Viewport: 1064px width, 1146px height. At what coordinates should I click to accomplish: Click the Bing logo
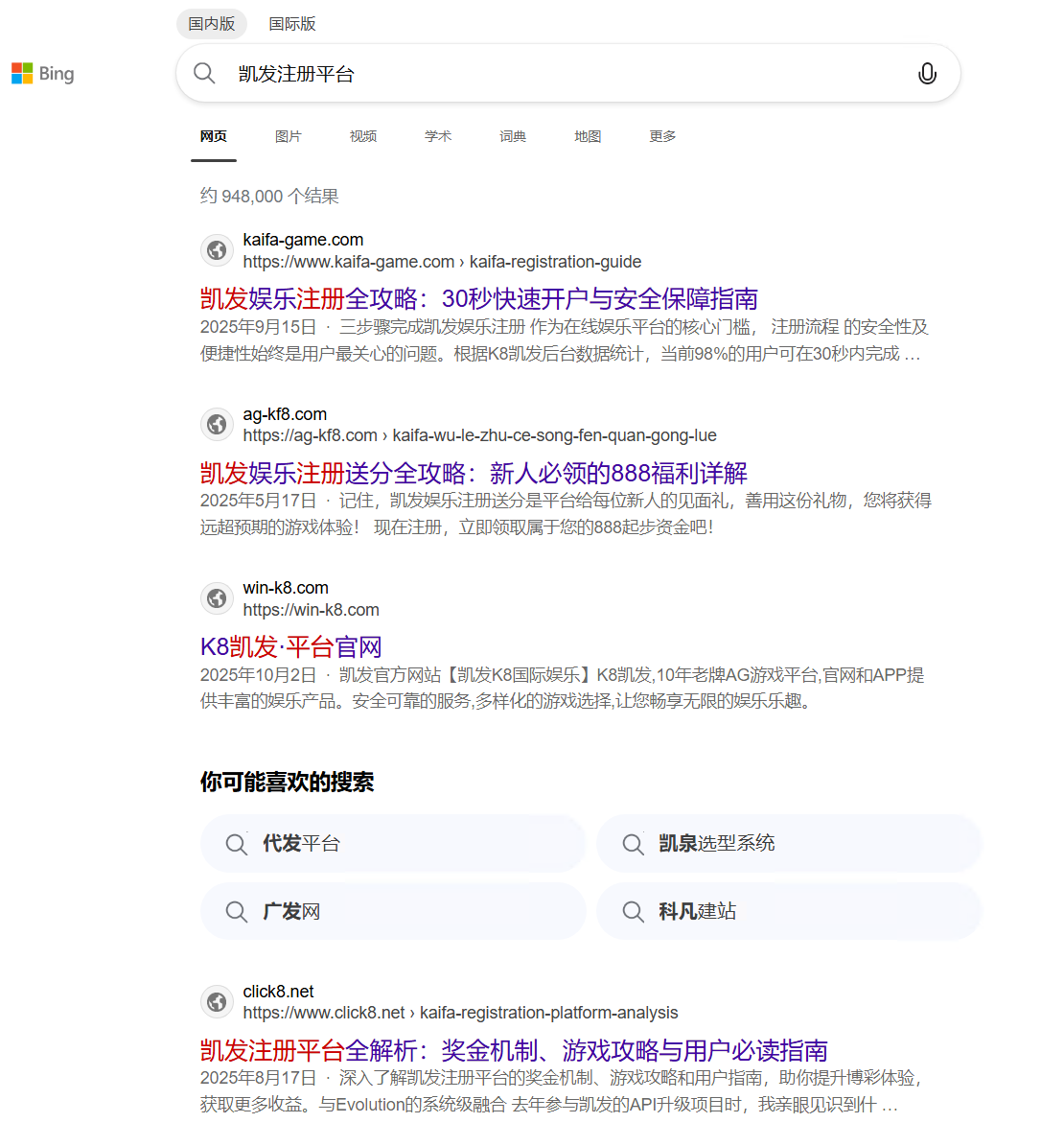click(42, 74)
